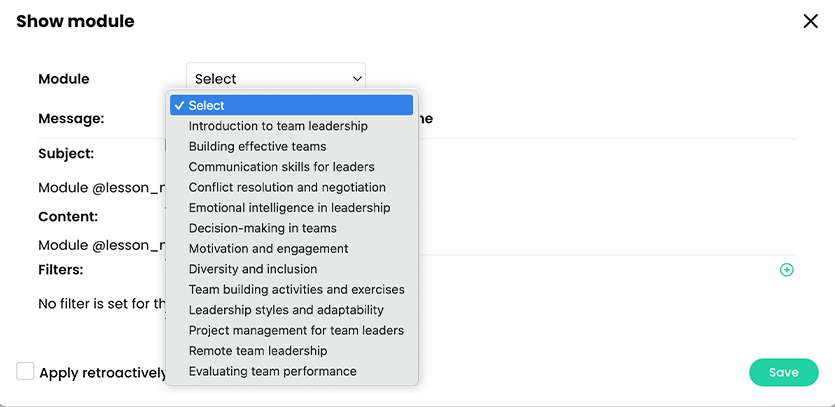Select Leadership styles and adaptability

tap(286, 310)
